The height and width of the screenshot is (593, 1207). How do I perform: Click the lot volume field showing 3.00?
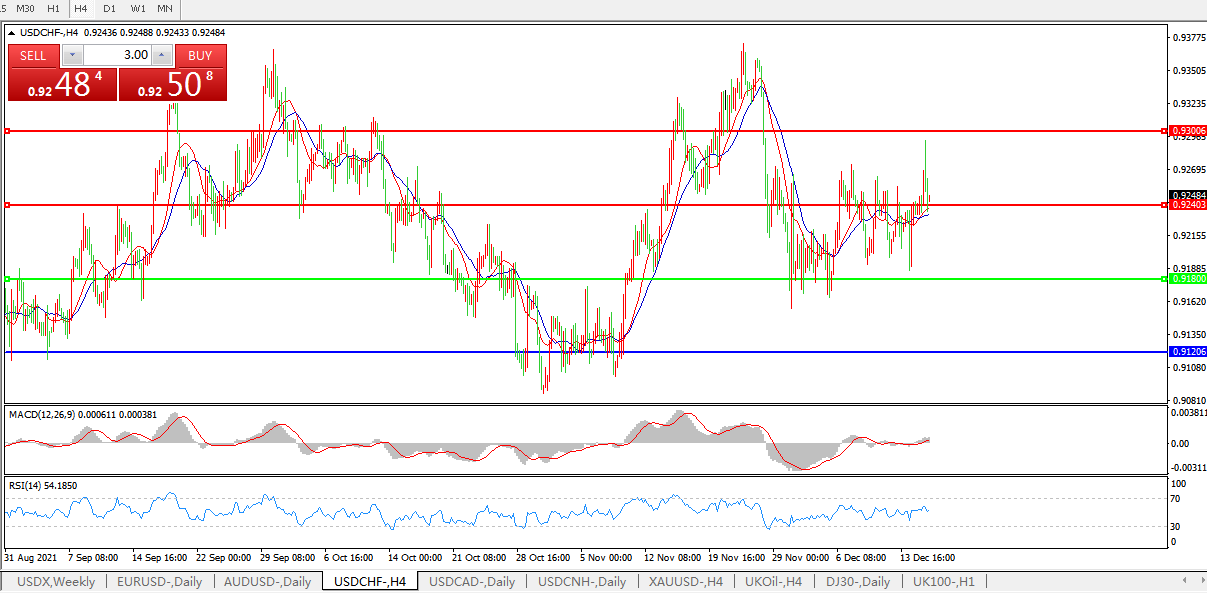[x=118, y=55]
